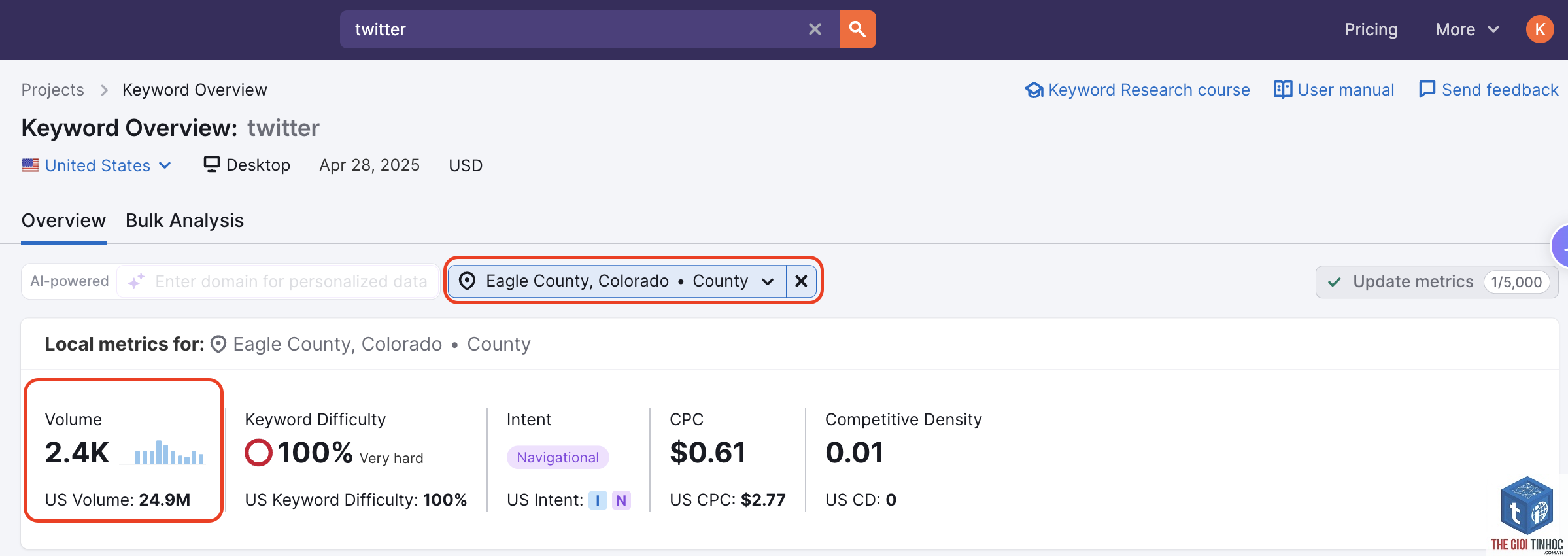Viewport: 1568px width, 556px height.
Task: Click the 1/5,000 metrics counter
Action: 1516,282
